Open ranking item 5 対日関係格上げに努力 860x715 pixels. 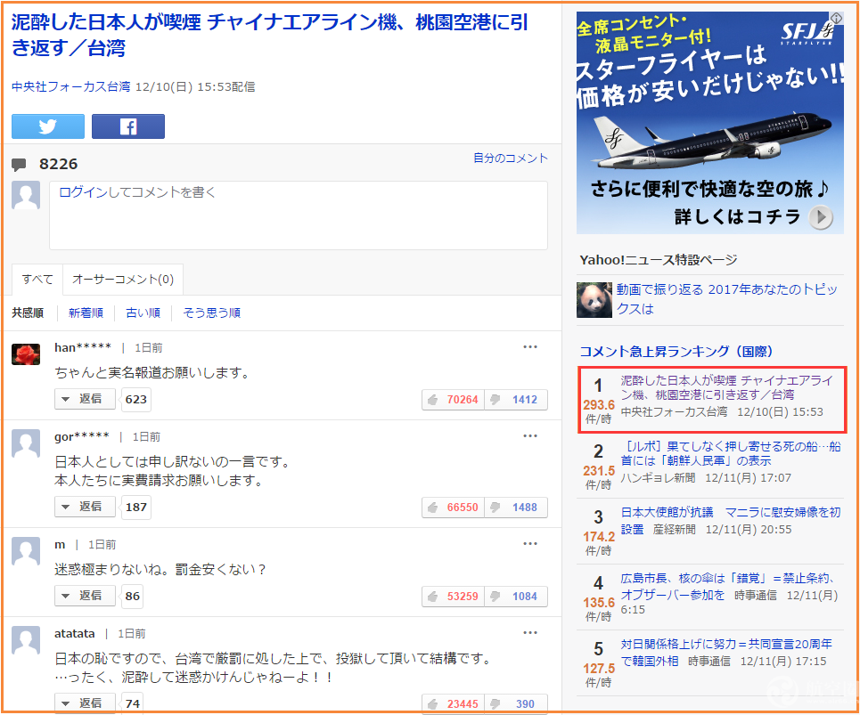click(x=726, y=651)
